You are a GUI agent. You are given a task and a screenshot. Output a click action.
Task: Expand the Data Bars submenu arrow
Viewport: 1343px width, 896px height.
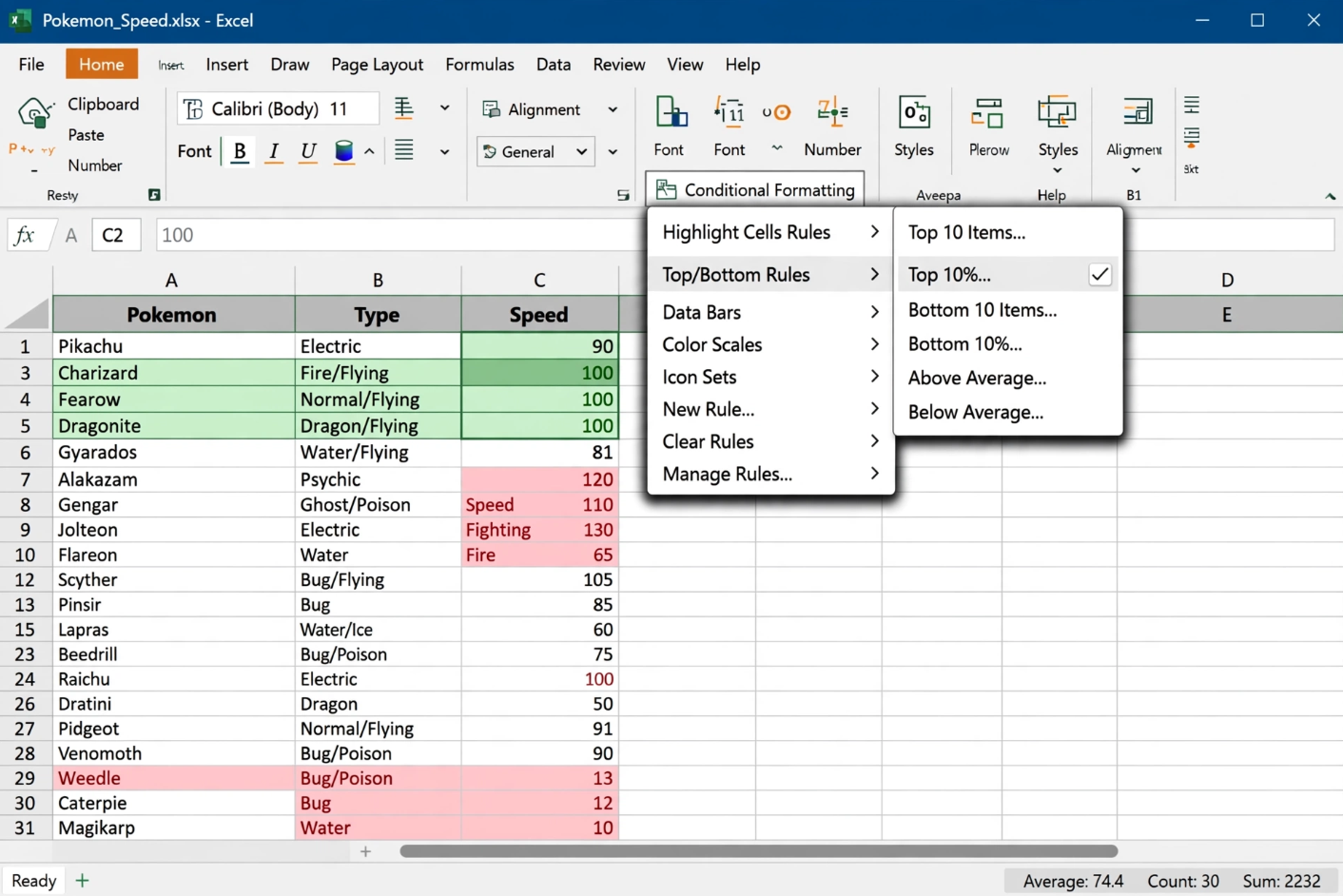(874, 312)
